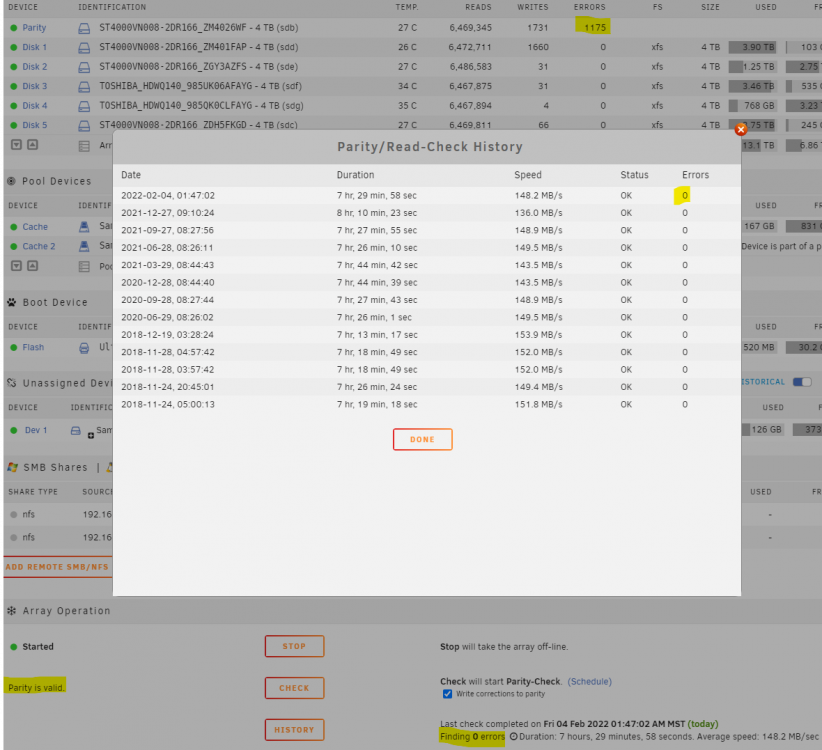
Task: Click highlighted 1175 parity errors value
Action: (x=595, y=28)
